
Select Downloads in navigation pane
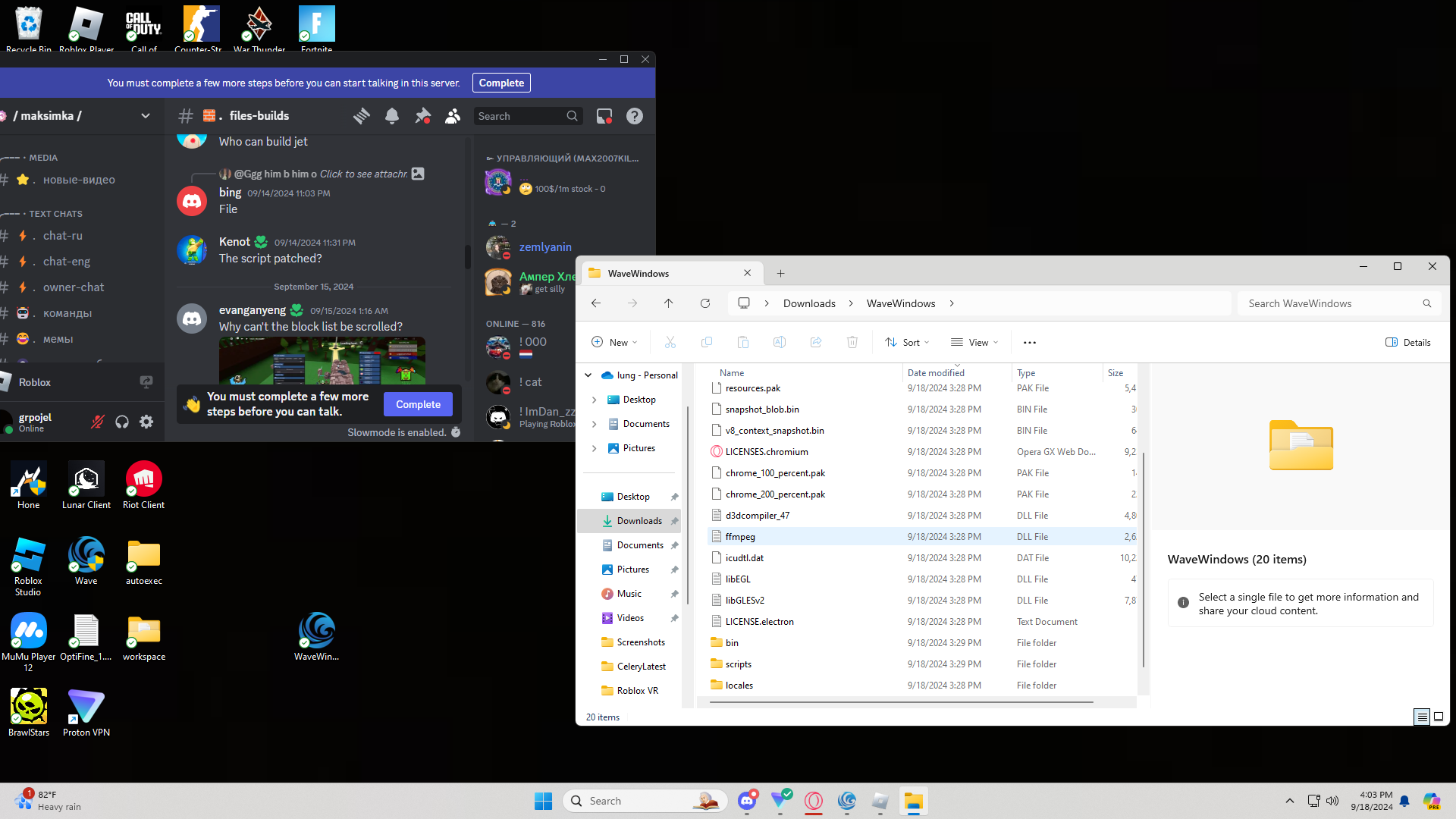coord(639,521)
